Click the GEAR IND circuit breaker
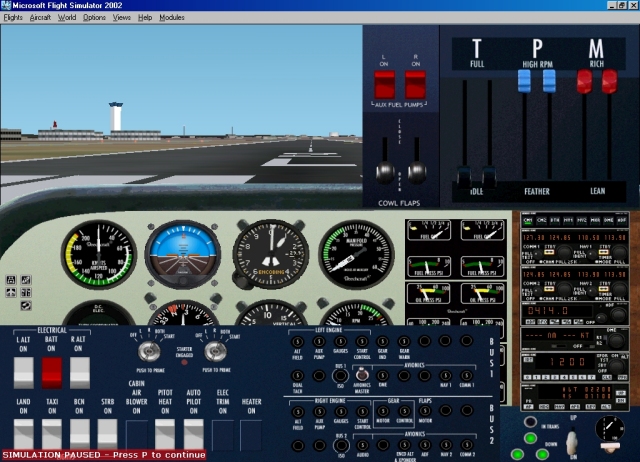 point(382,341)
